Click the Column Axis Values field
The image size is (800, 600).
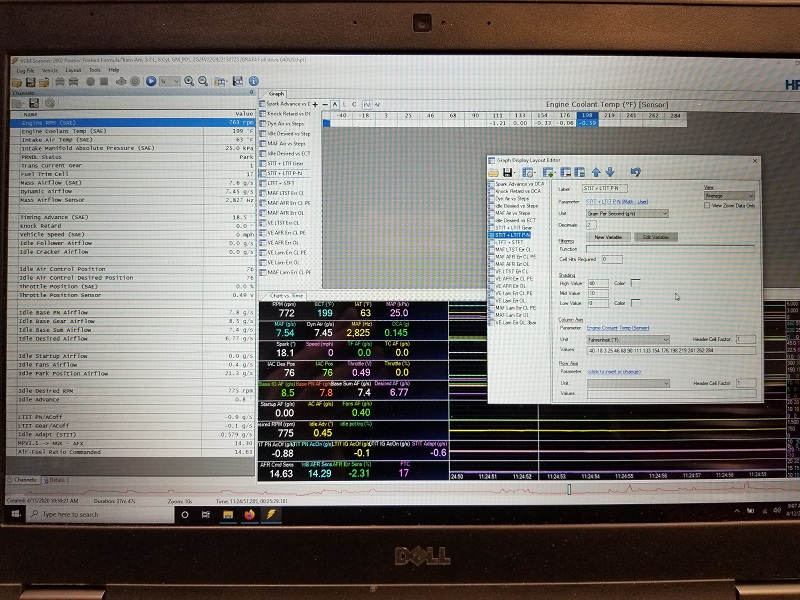click(671, 350)
